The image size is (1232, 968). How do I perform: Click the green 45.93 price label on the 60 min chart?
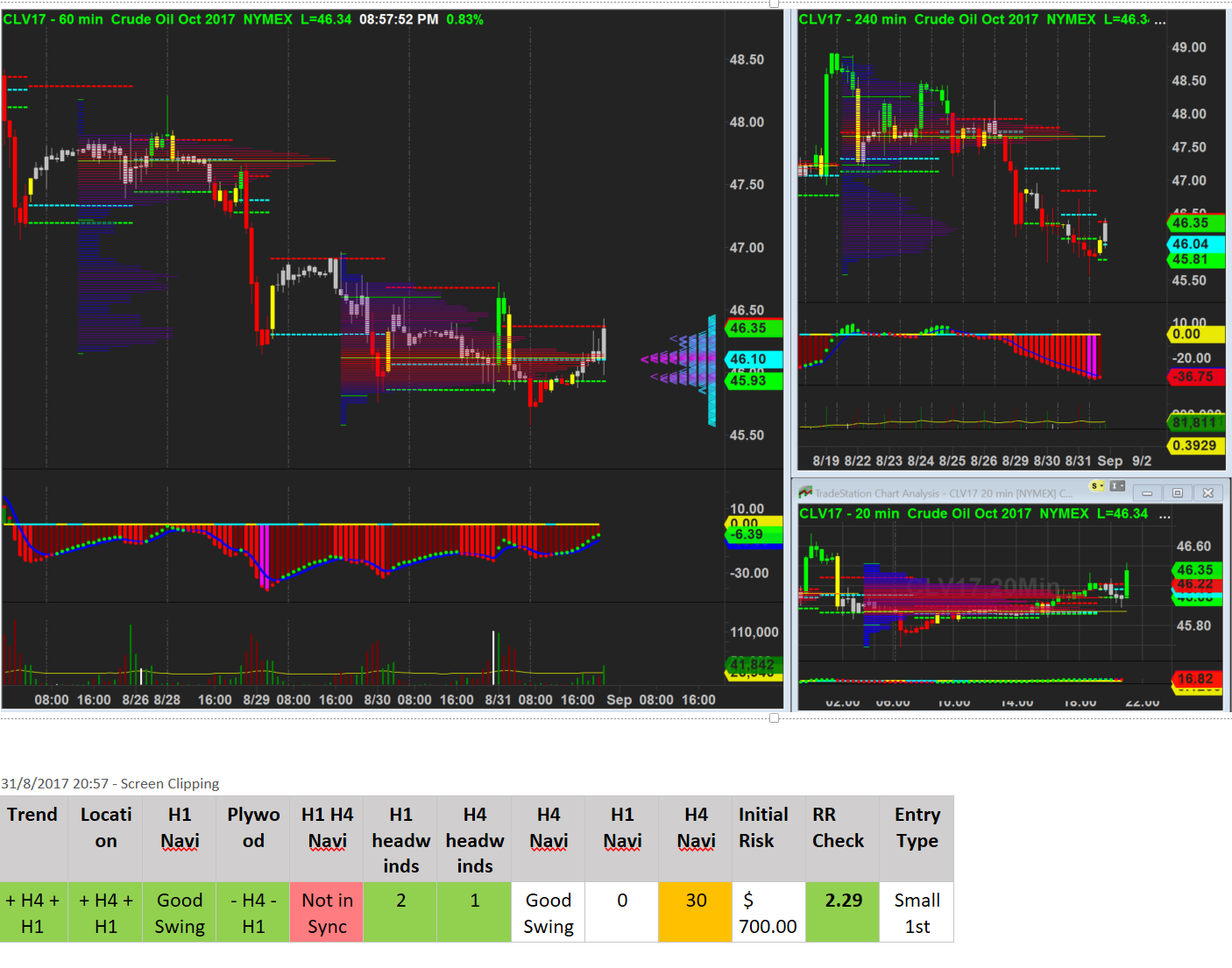tap(754, 381)
